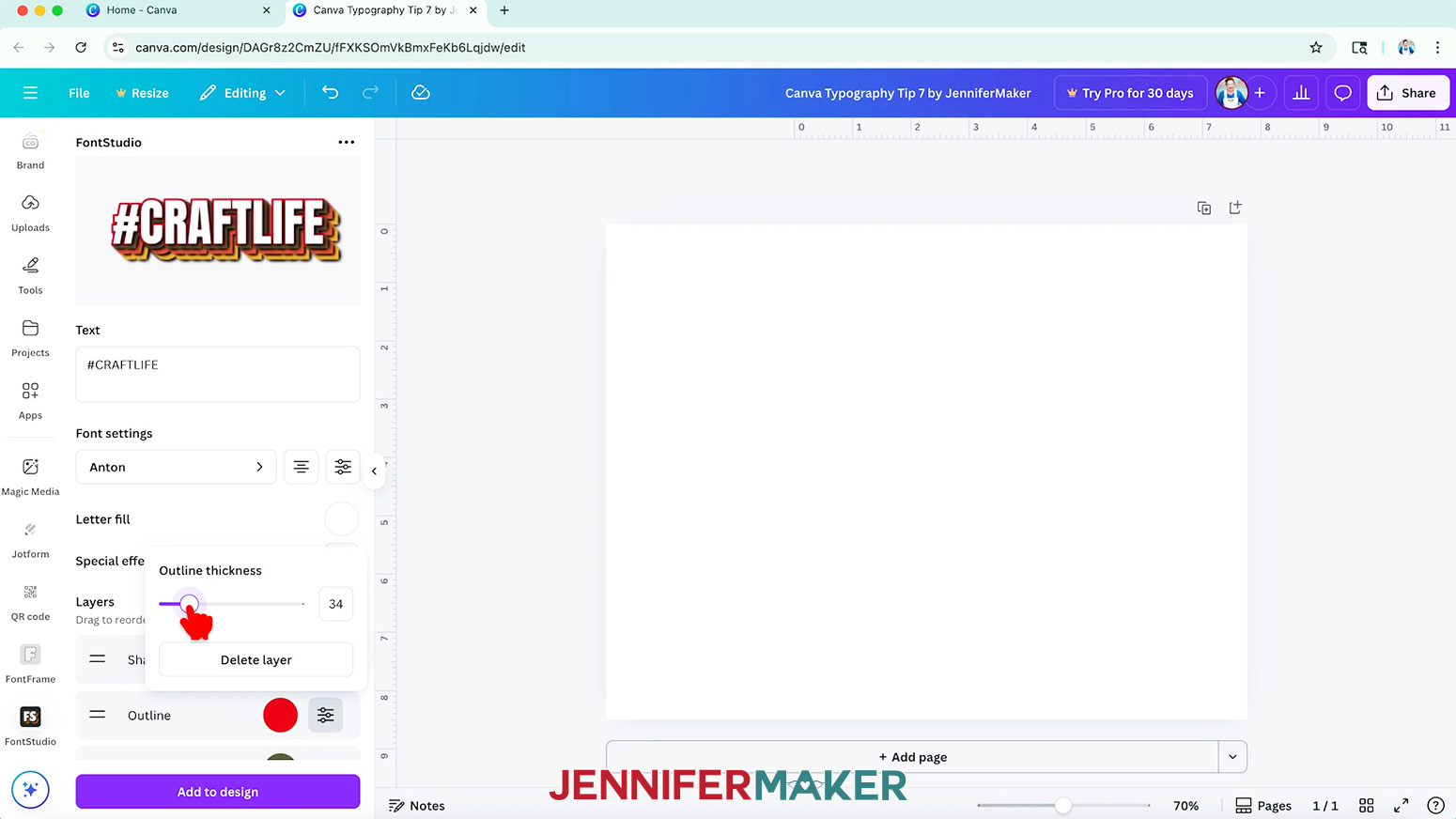Bookmark this page with the star icon
This screenshot has width=1456, height=819.
click(1316, 47)
